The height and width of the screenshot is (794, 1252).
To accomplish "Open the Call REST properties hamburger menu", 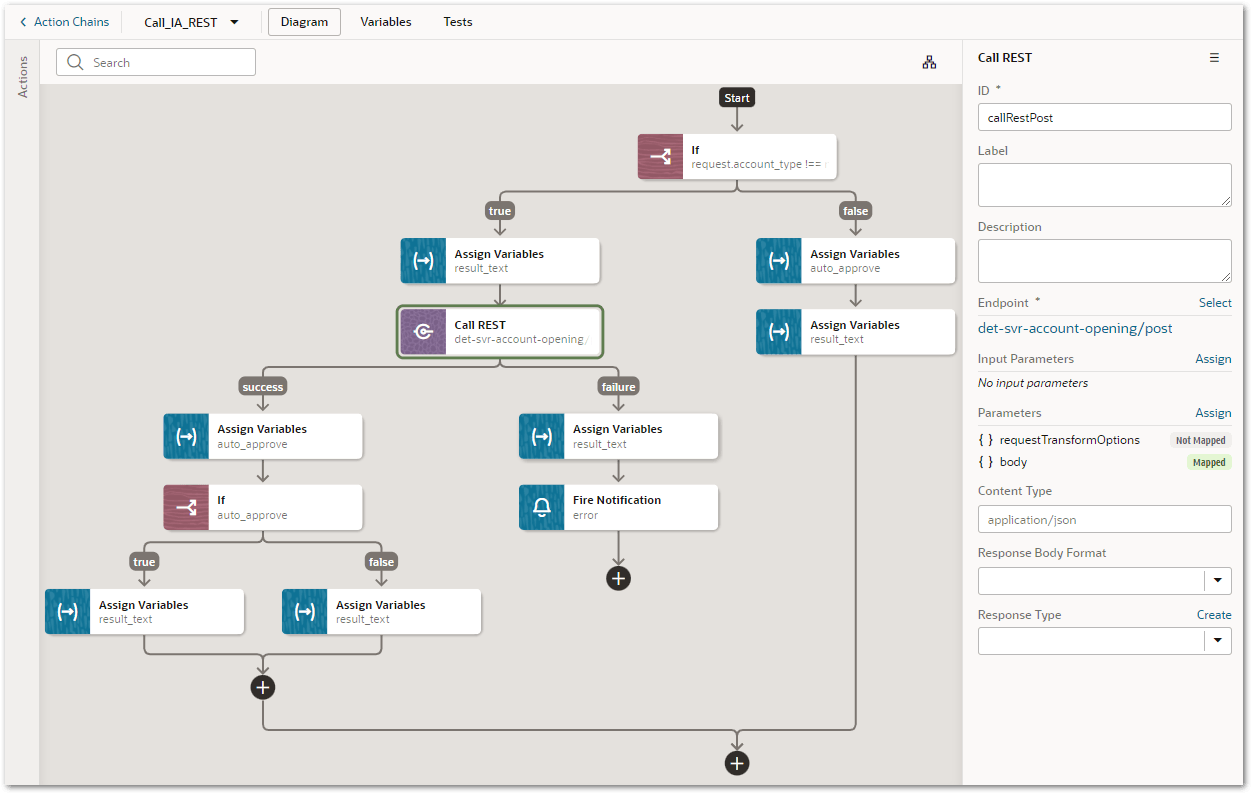I will (x=1214, y=58).
